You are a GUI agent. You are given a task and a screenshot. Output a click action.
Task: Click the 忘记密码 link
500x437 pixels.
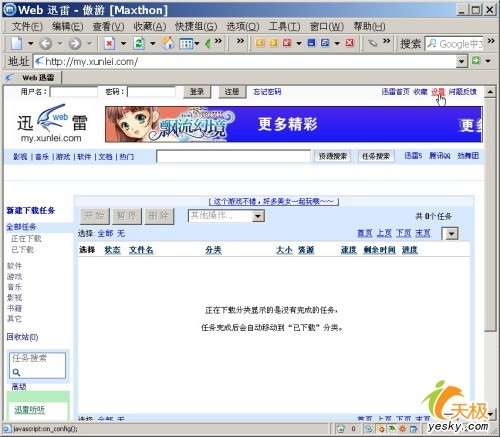tap(267, 92)
